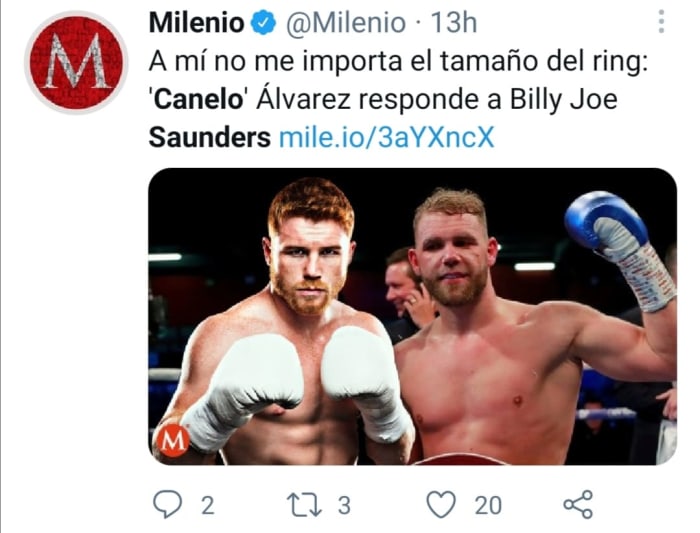700x533 pixels.
Task: Click the reply count showing 2
Action: [x=207, y=505]
